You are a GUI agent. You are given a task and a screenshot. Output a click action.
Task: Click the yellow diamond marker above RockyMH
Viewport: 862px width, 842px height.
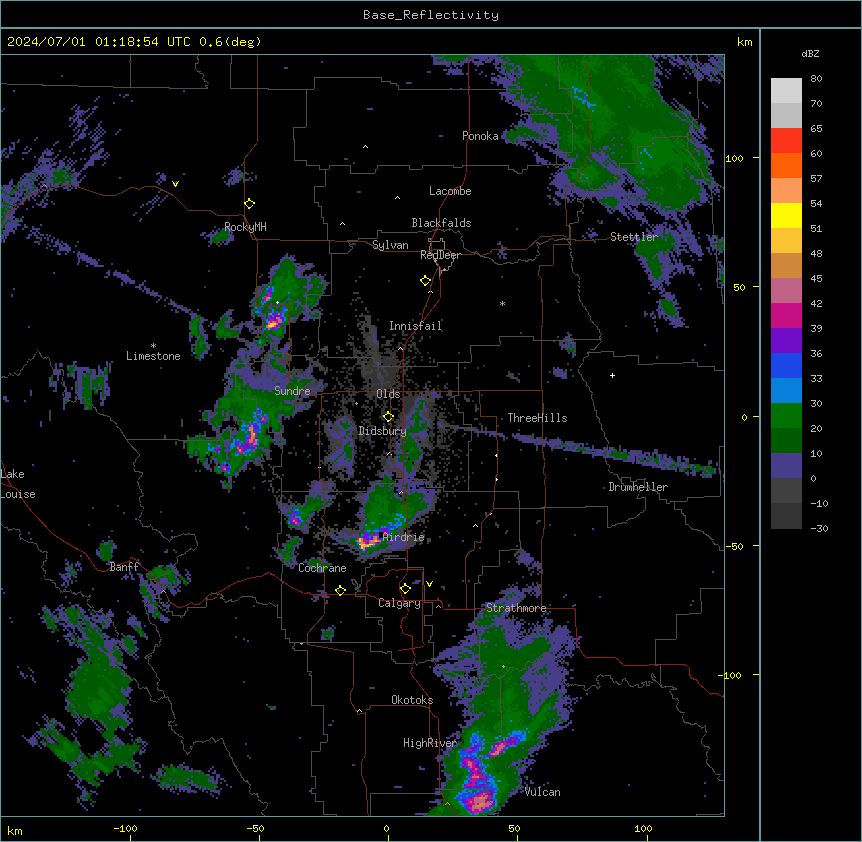pyautogui.click(x=250, y=204)
